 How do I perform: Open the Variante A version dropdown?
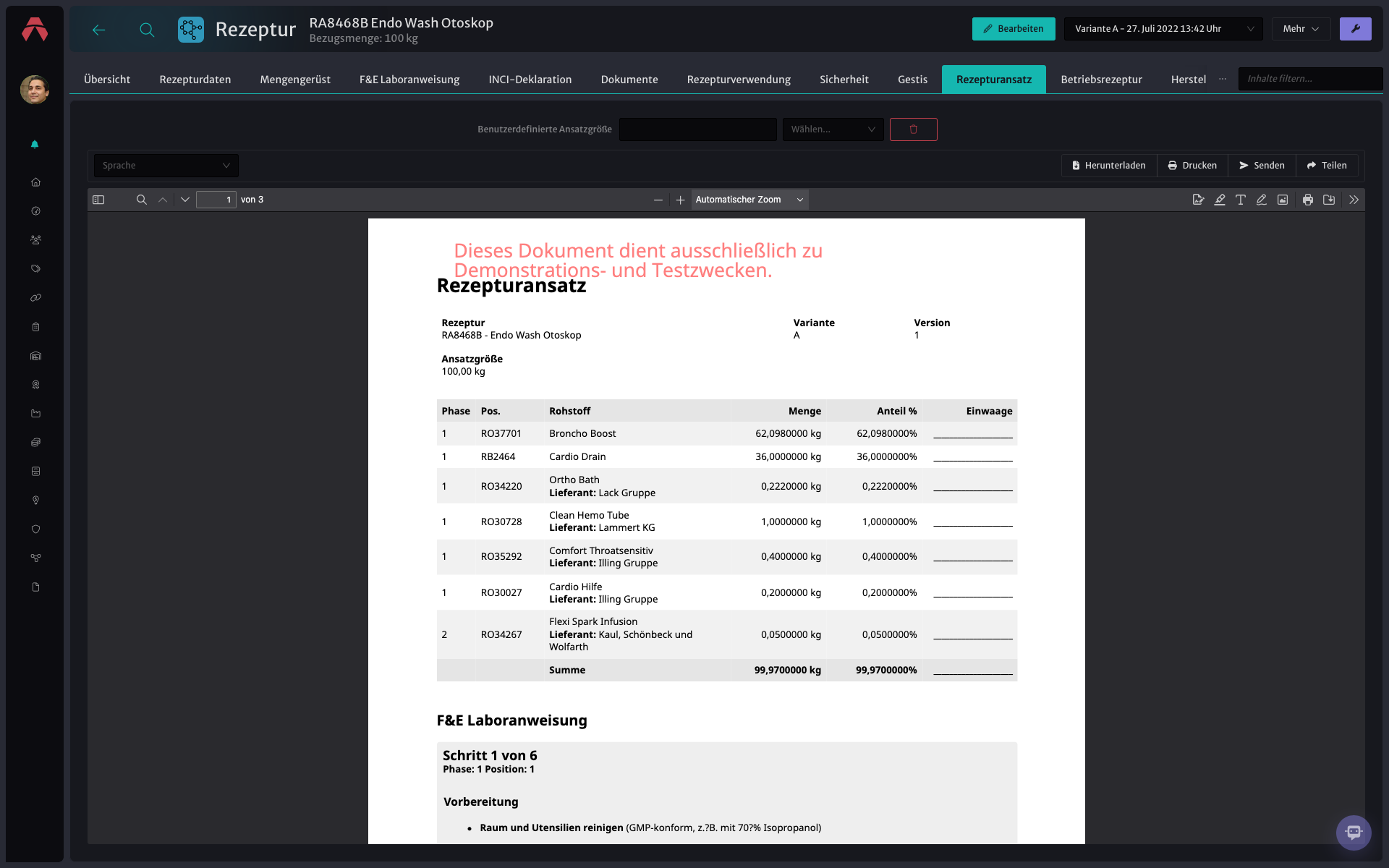[x=1163, y=29]
